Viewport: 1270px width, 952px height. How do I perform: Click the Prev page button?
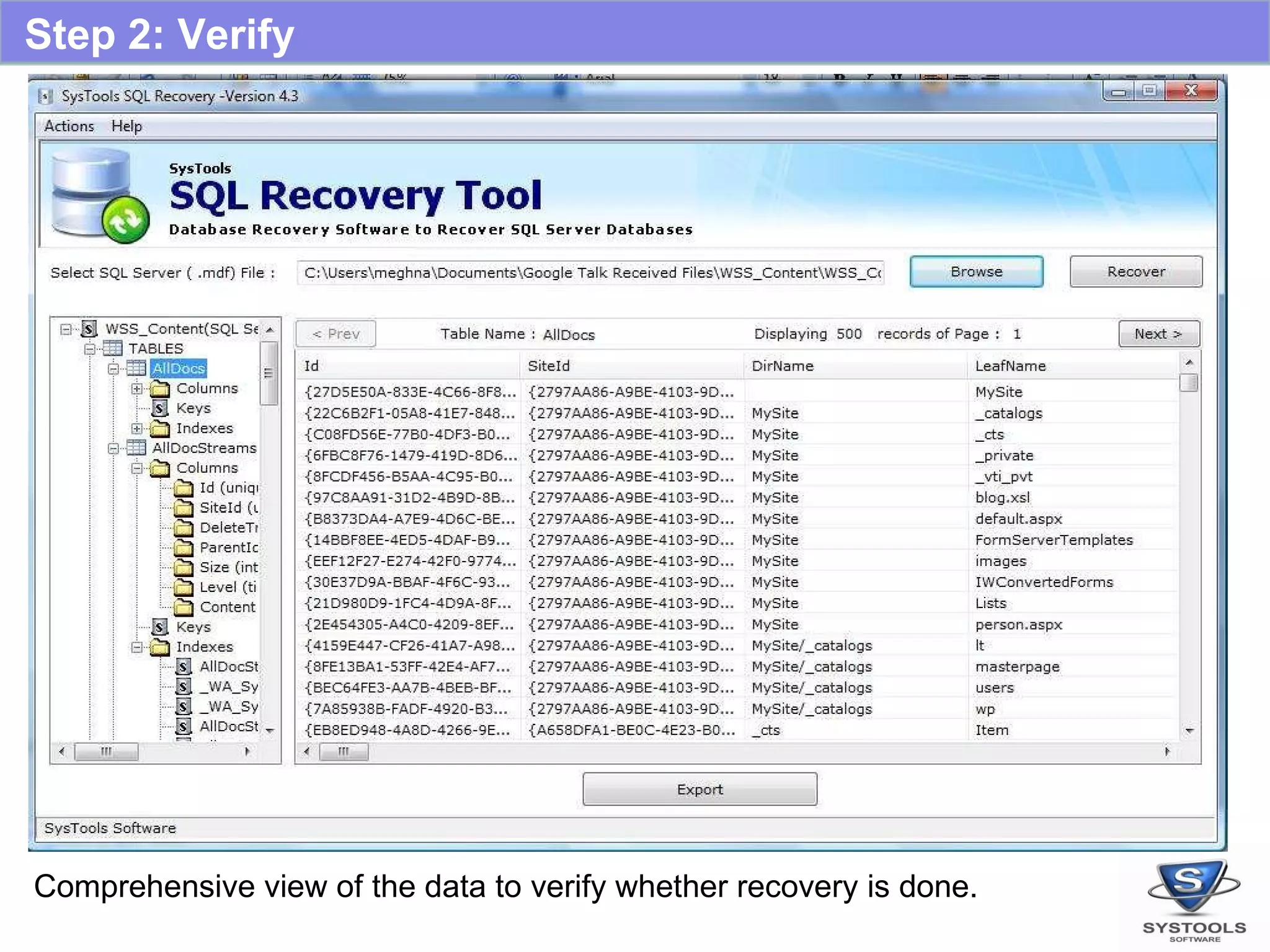(335, 333)
